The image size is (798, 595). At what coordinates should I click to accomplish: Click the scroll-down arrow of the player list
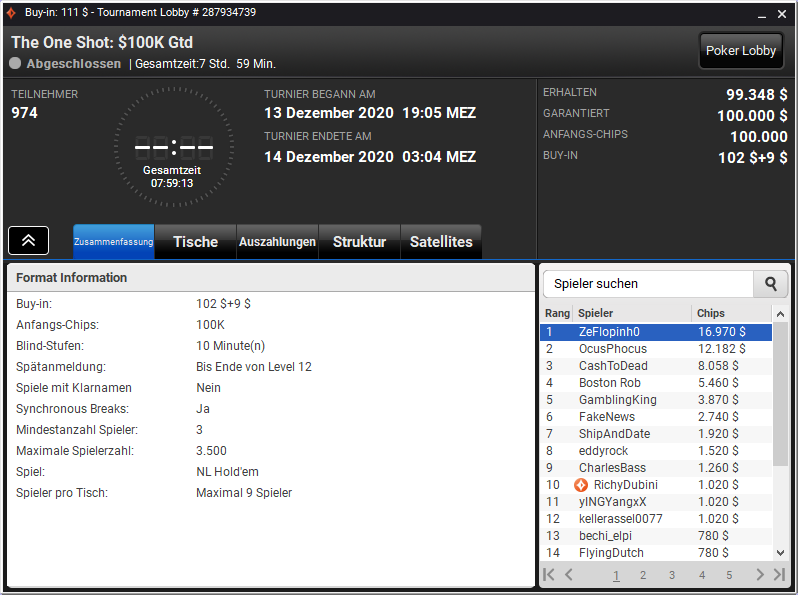(780, 553)
